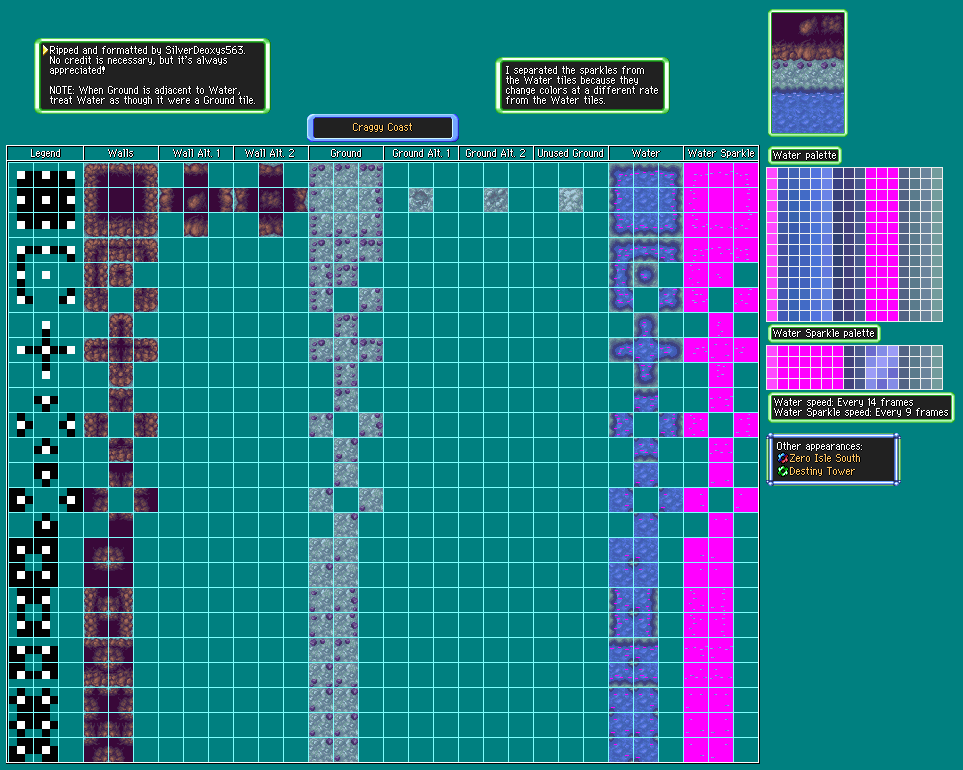Open the Destiny Tower link
This screenshot has height=770, width=963.
822,471
